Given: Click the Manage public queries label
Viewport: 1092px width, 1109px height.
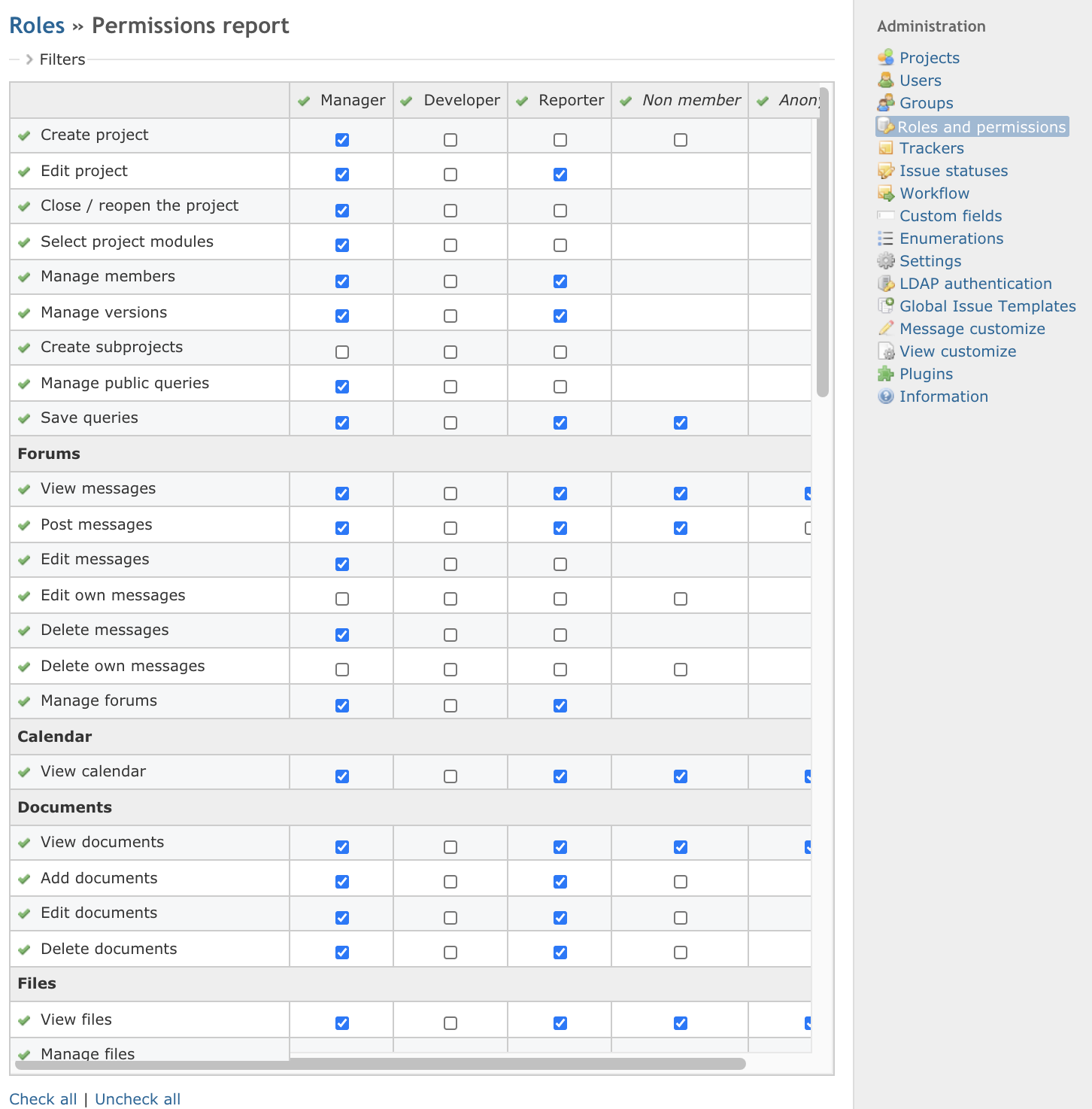Looking at the screenshot, I should 125,383.
